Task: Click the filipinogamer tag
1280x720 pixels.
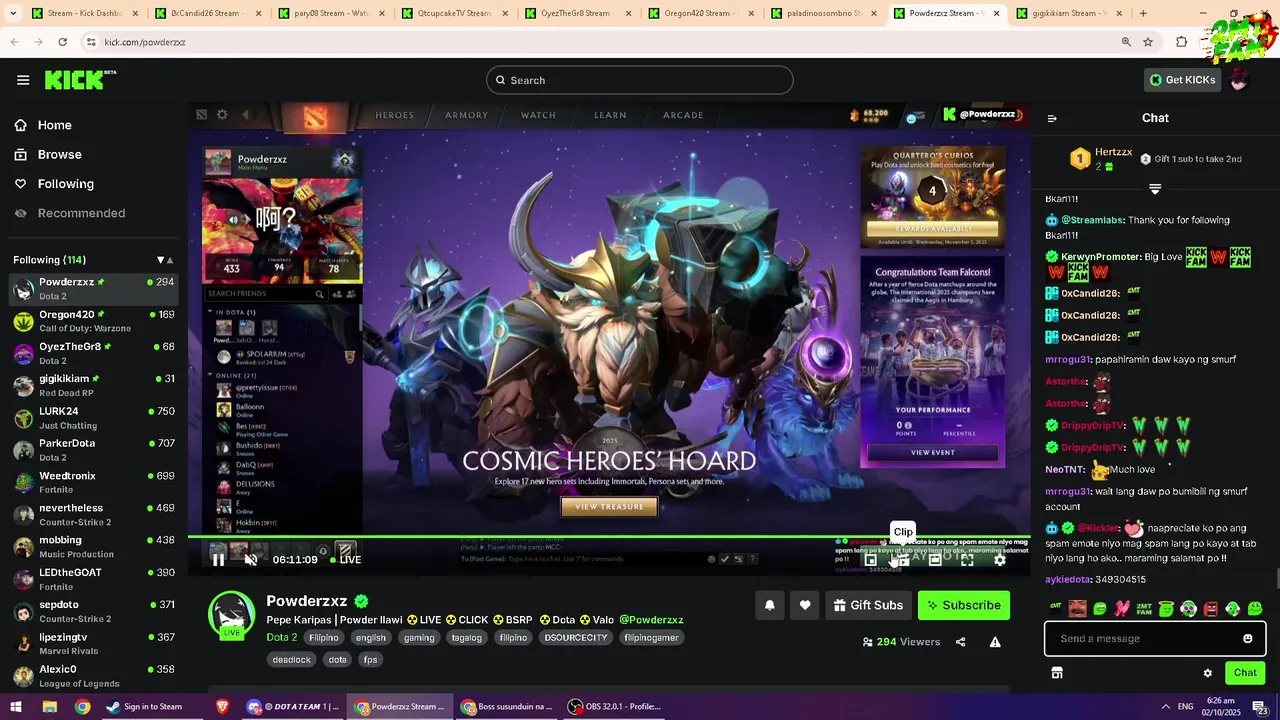Action: (651, 637)
